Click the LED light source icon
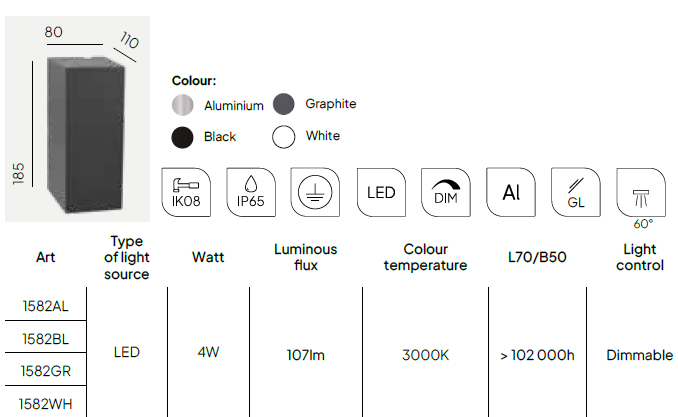 [x=381, y=192]
